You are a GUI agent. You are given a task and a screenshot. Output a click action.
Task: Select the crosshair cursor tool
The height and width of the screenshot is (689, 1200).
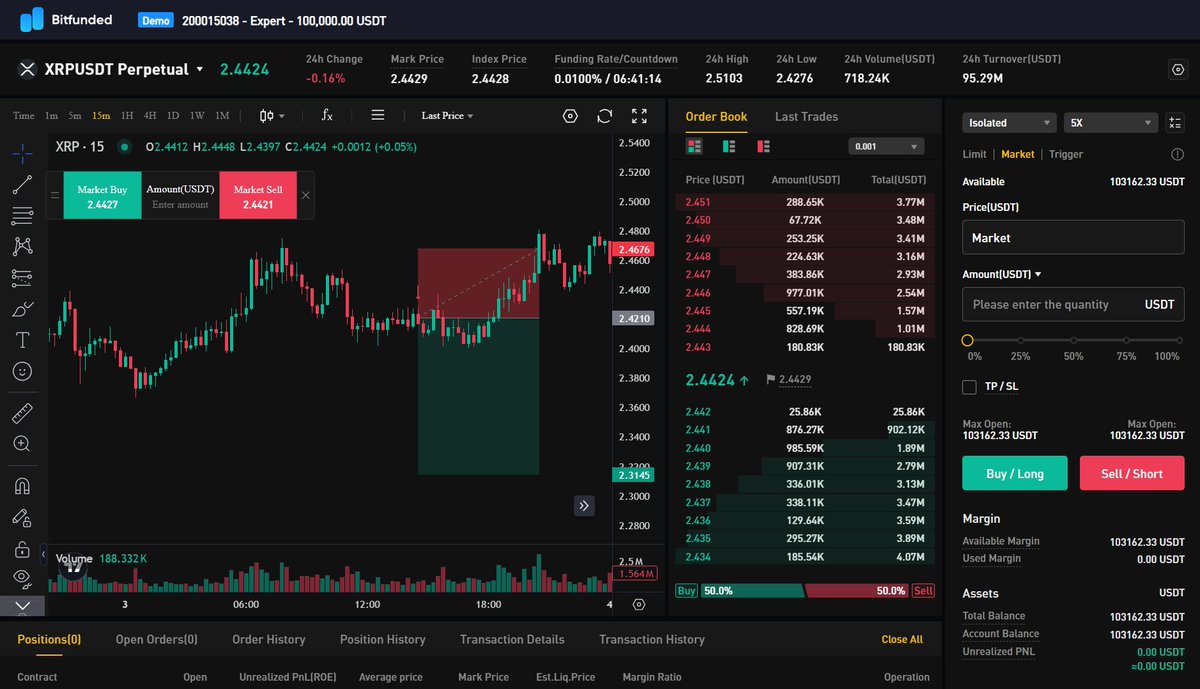point(22,154)
